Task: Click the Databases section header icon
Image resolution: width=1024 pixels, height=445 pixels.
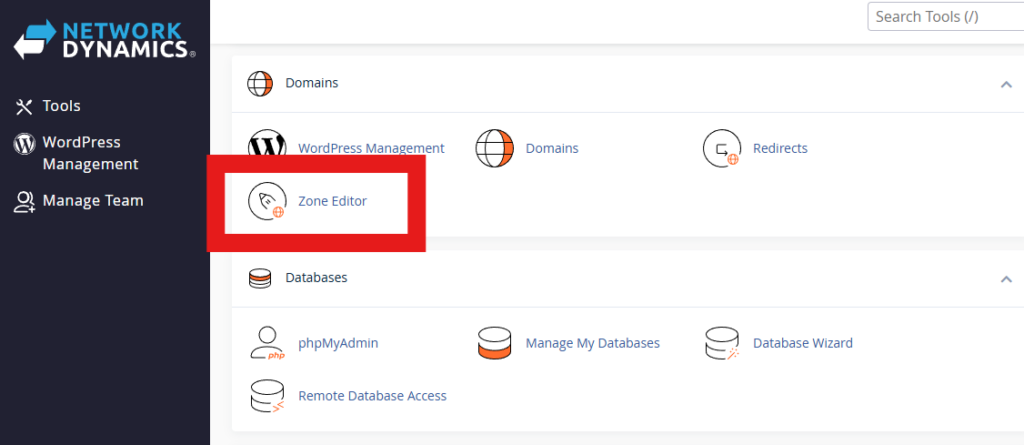Action: (260, 278)
